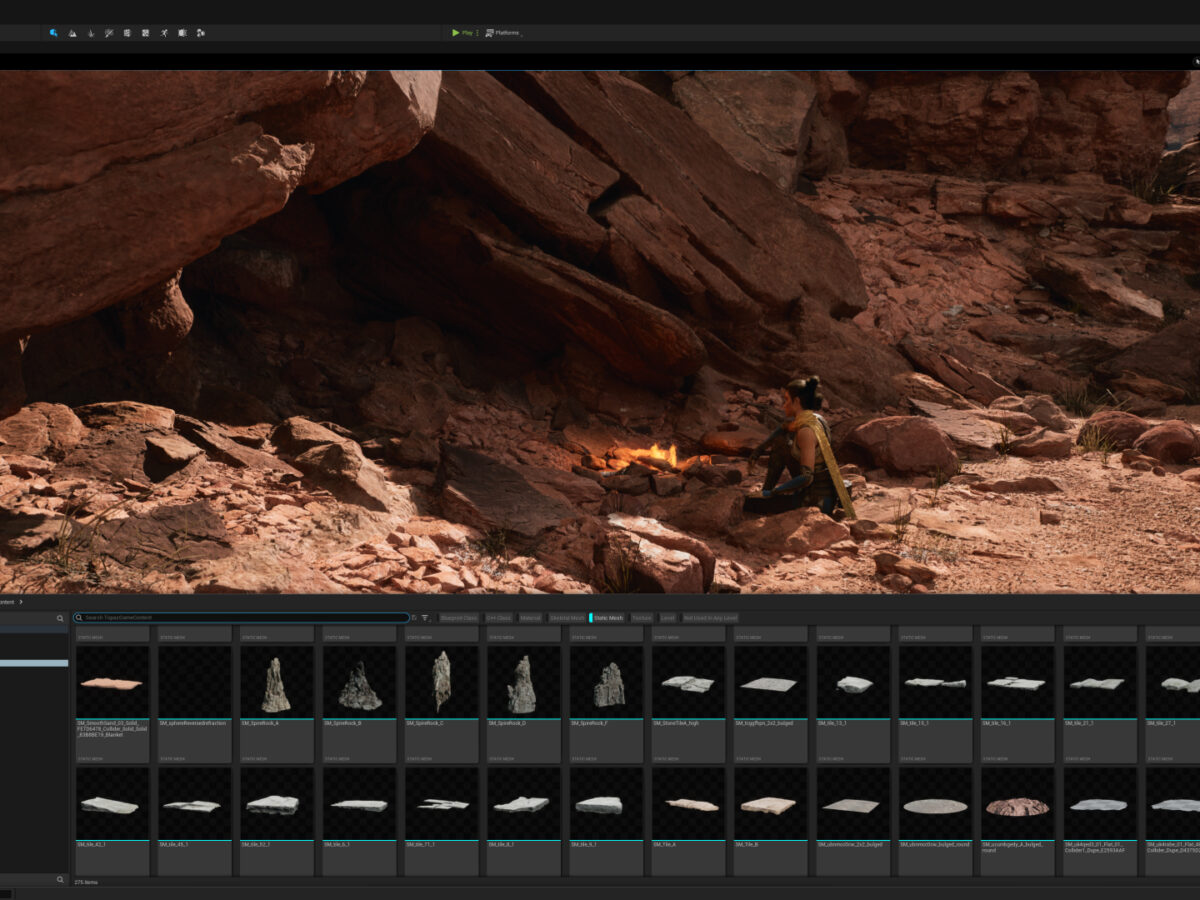Image resolution: width=1200 pixels, height=900 pixels.
Task: Enable the Texture filter
Action: coord(641,618)
